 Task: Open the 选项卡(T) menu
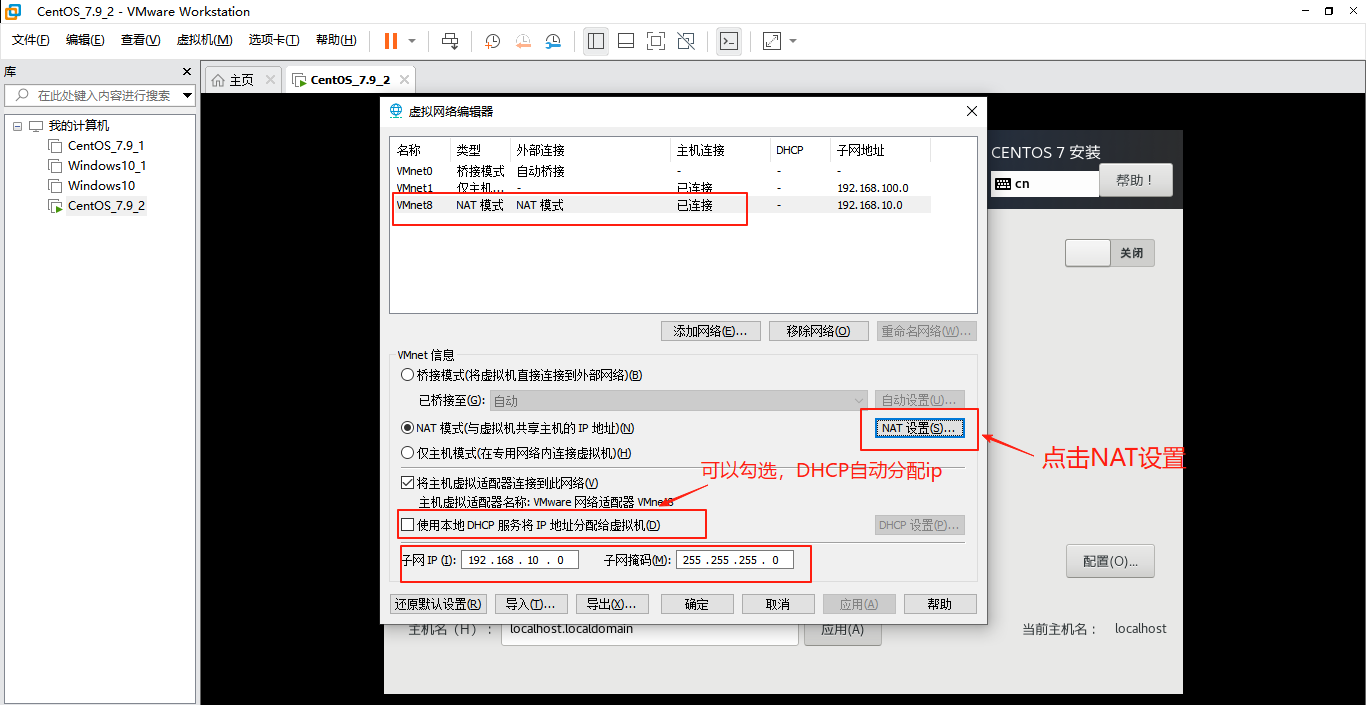pyautogui.click(x=274, y=40)
